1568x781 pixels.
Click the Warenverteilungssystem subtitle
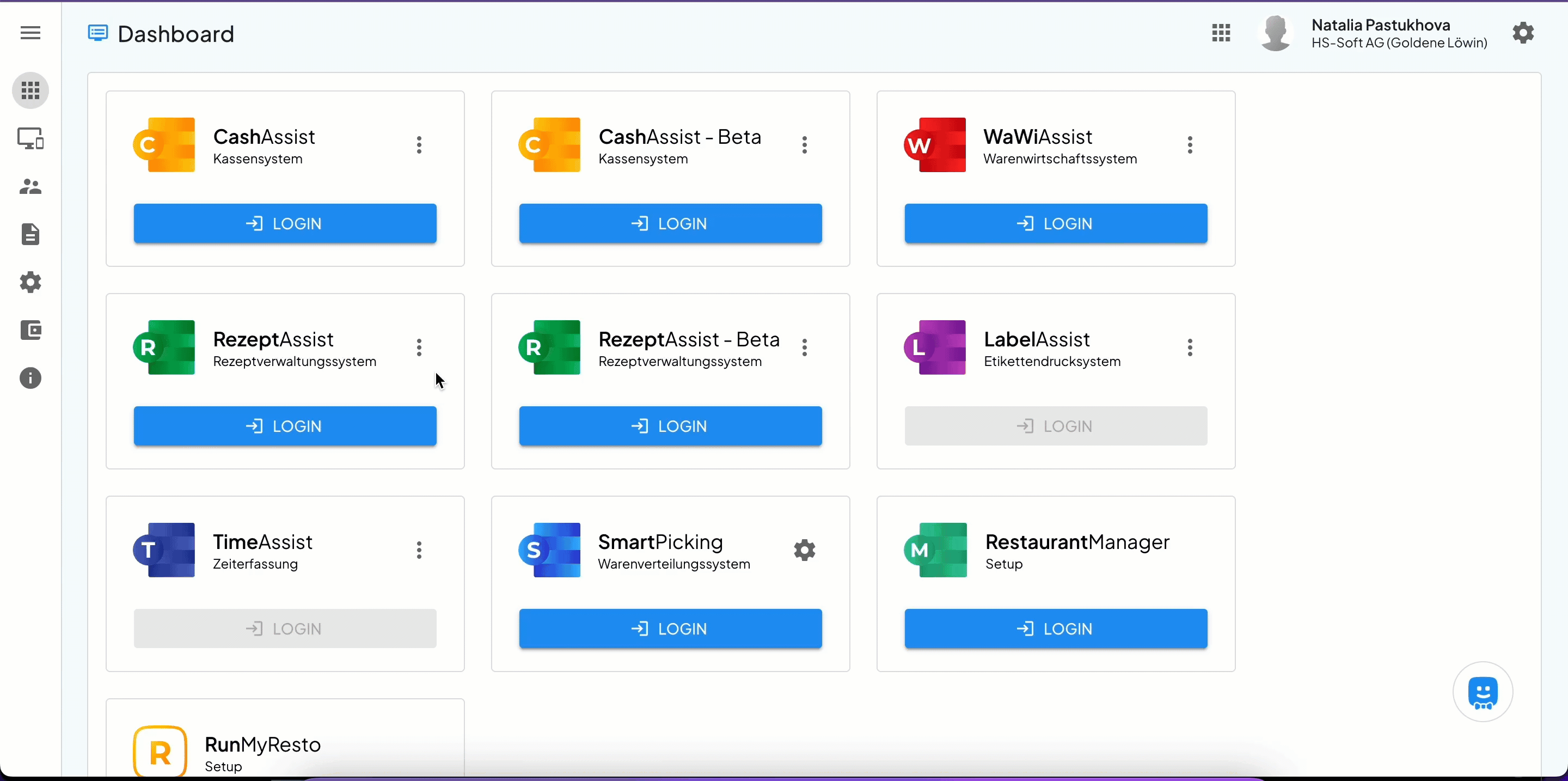[x=674, y=564]
